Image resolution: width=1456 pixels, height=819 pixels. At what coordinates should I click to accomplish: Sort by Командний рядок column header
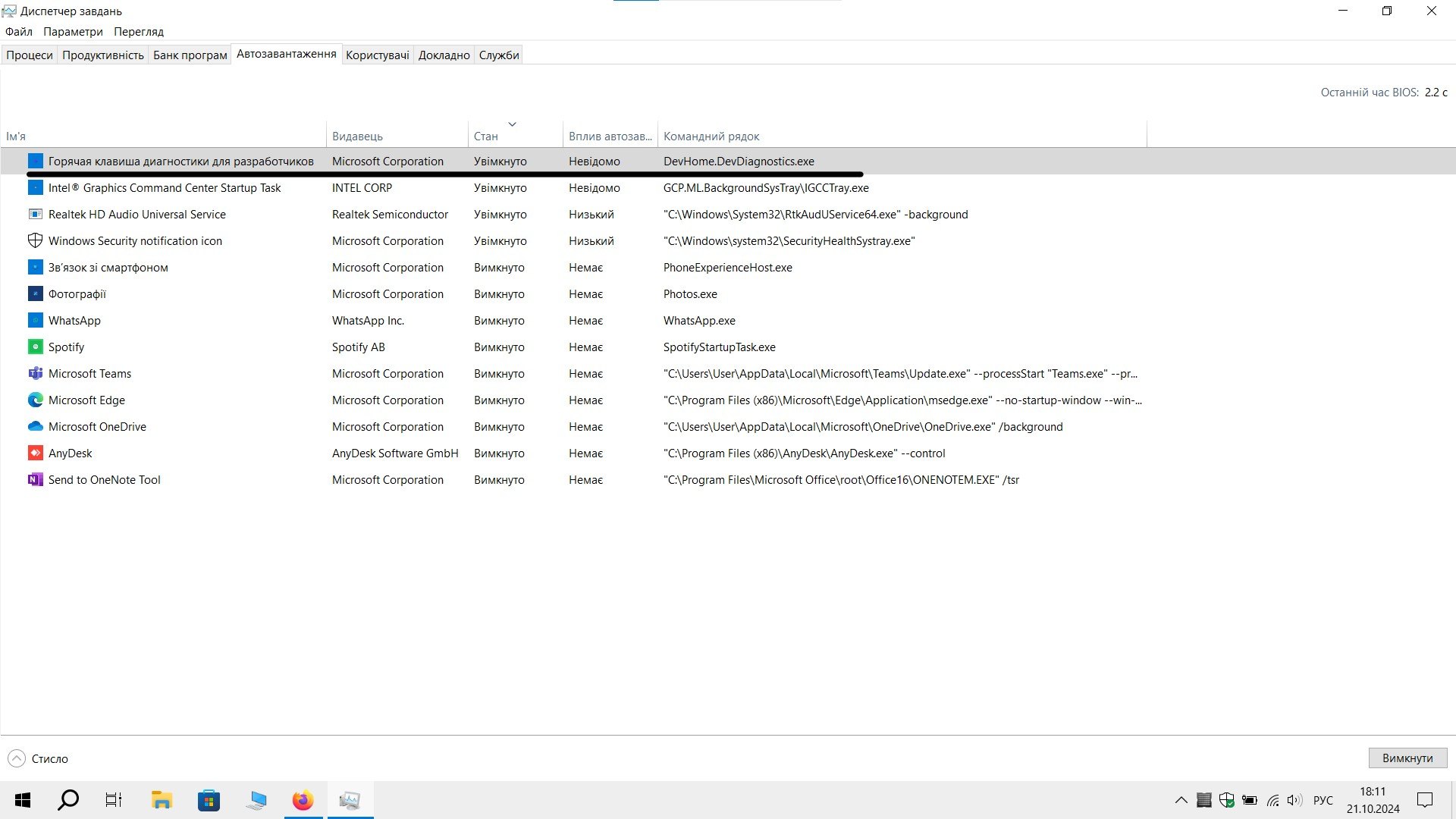pyautogui.click(x=902, y=133)
